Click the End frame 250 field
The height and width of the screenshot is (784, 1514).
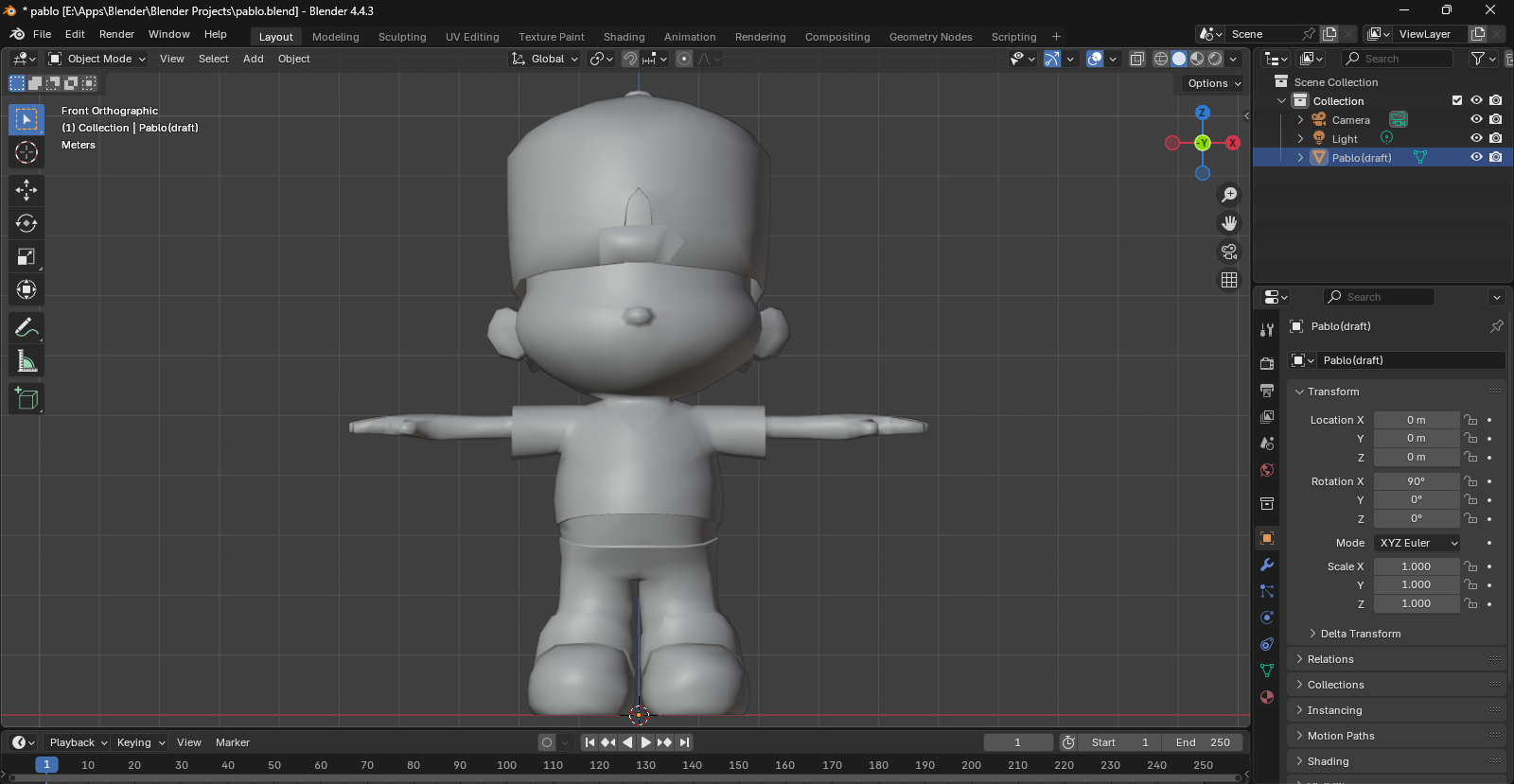tap(1203, 742)
